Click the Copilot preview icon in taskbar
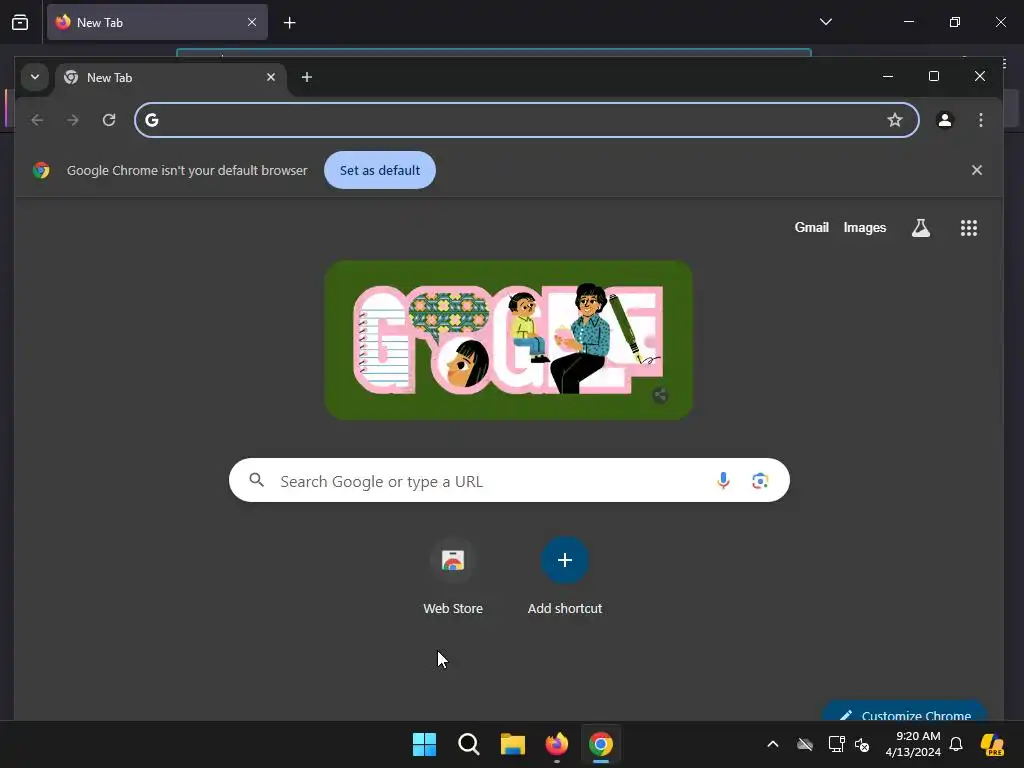1024x768 pixels. point(993,744)
